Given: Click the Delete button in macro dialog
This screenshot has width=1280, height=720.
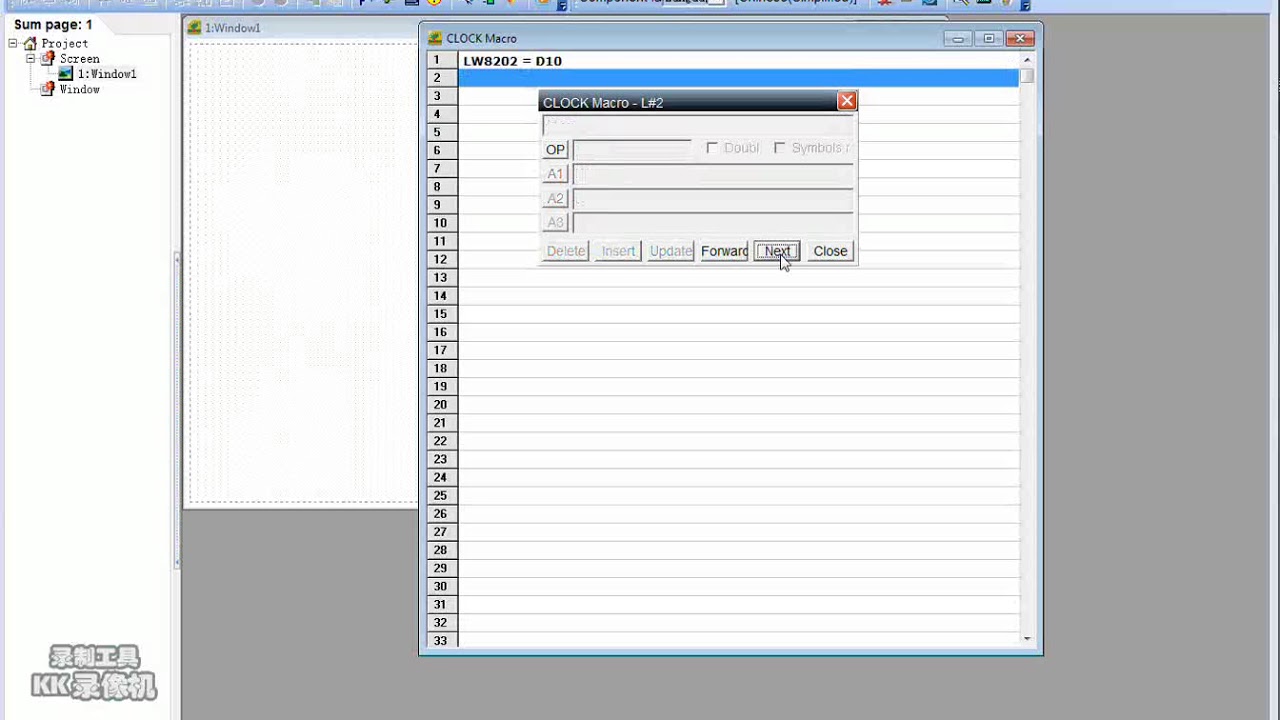Looking at the screenshot, I should click(566, 251).
